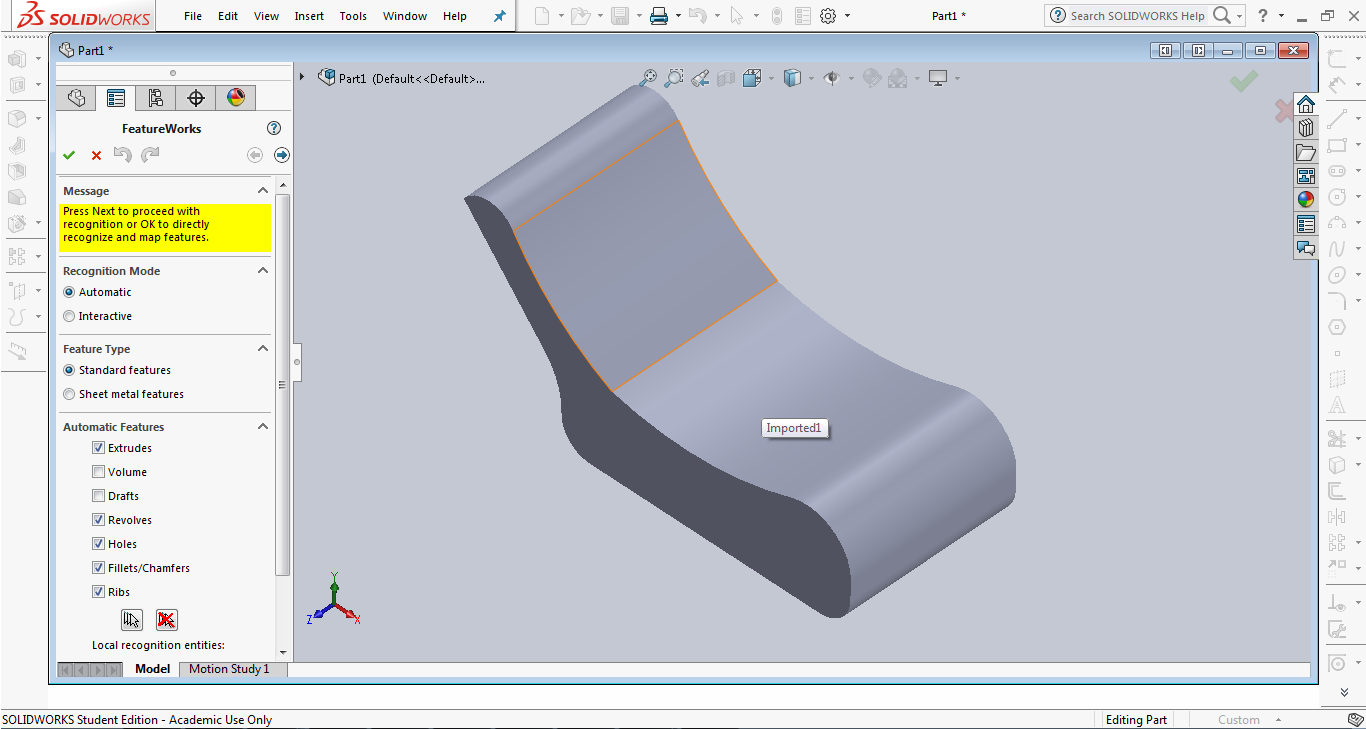Open the ConfigurationManager tab

155,98
